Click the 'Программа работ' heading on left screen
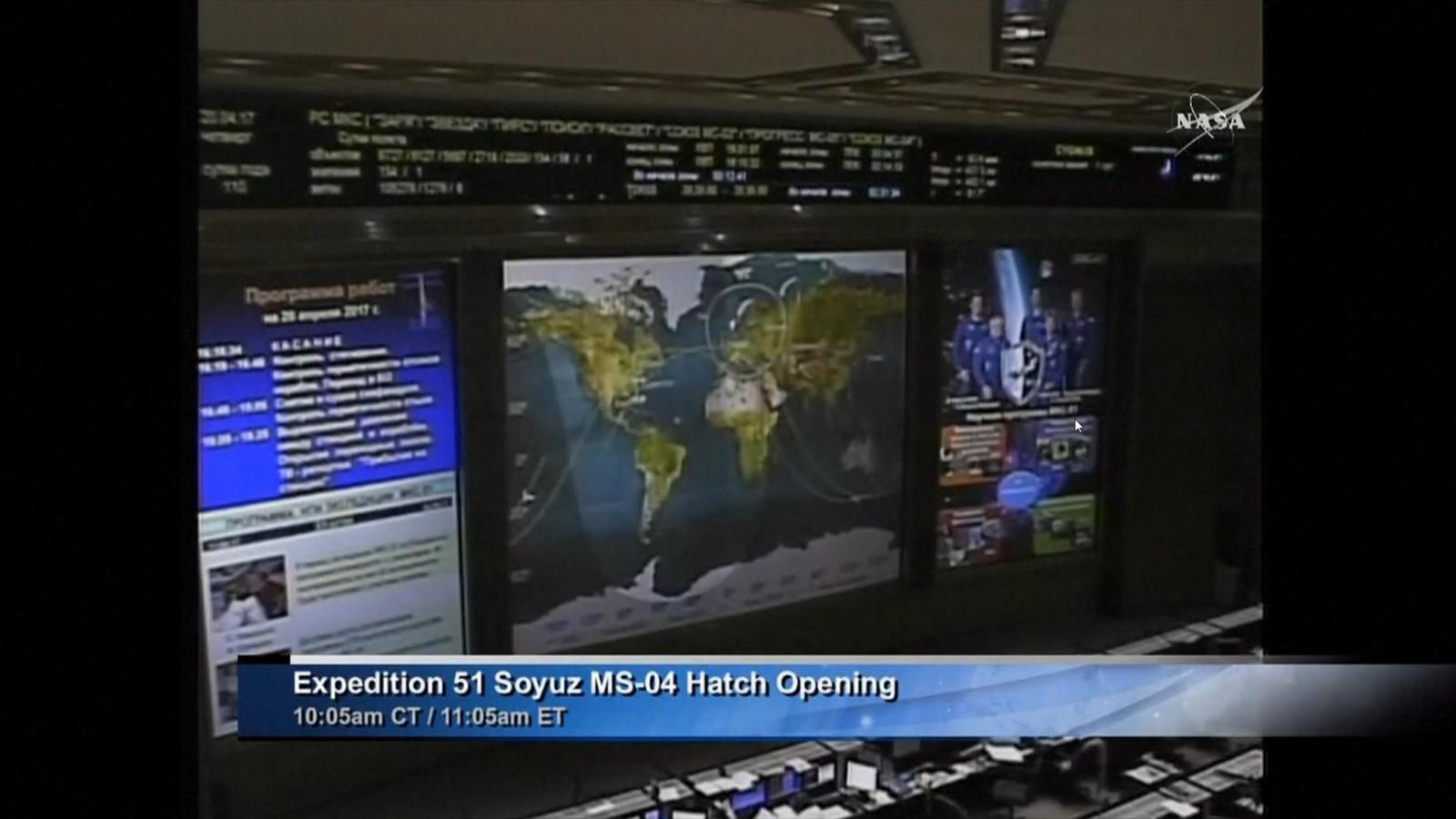 [320, 291]
